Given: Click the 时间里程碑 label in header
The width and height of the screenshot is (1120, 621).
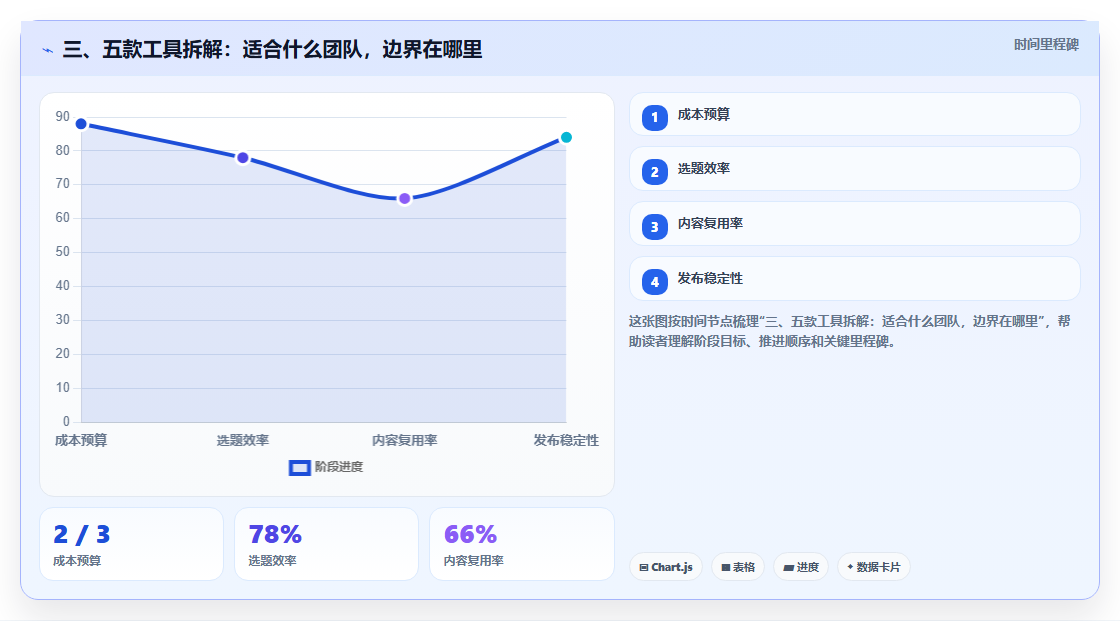Looking at the screenshot, I should click(1046, 45).
